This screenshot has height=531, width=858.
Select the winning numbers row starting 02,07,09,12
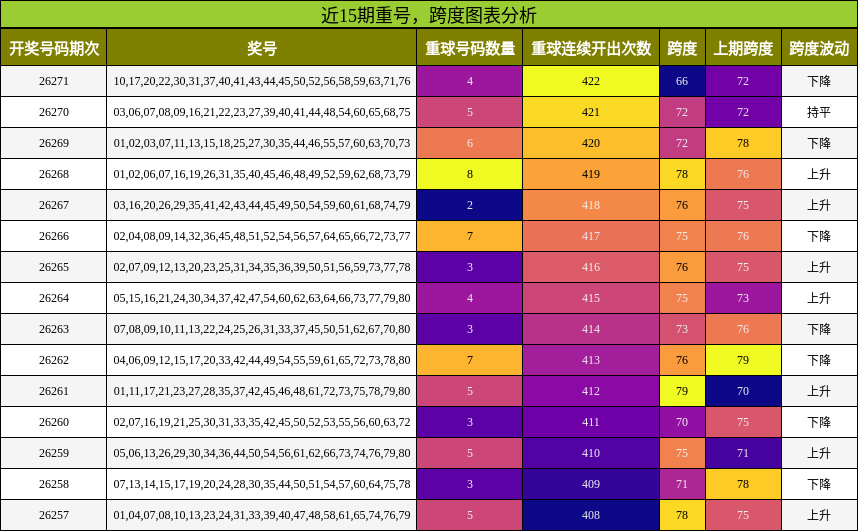pos(262,267)
